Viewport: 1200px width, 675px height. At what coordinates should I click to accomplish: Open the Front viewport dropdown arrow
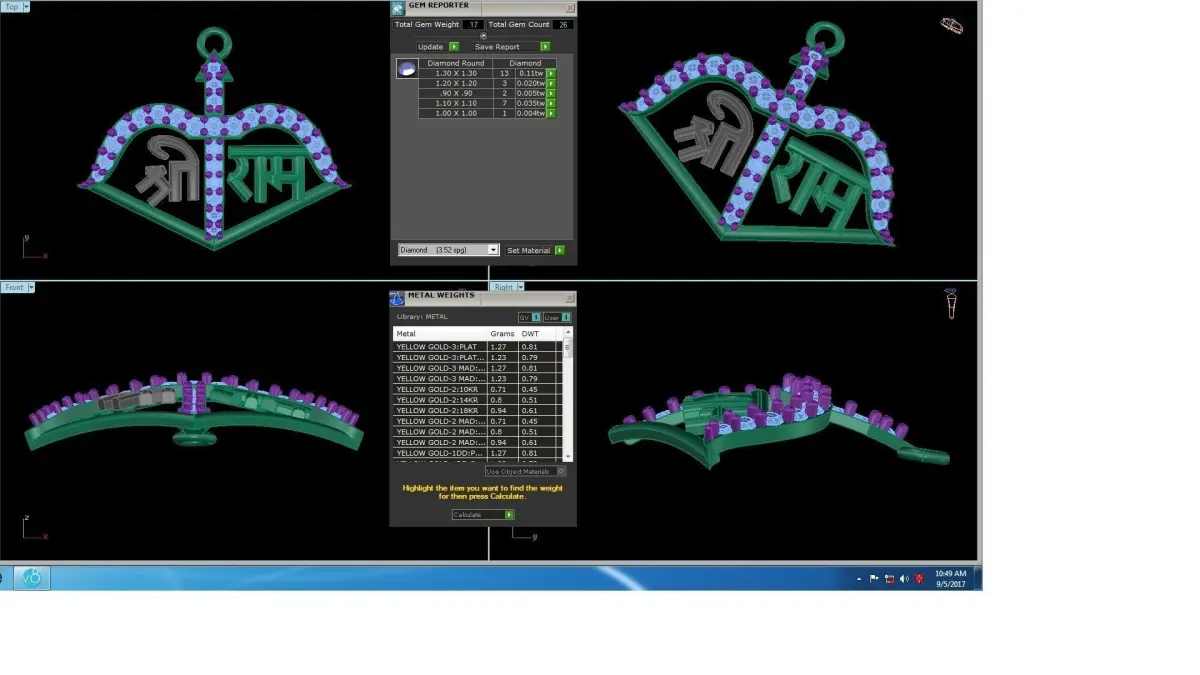[31, 287]
